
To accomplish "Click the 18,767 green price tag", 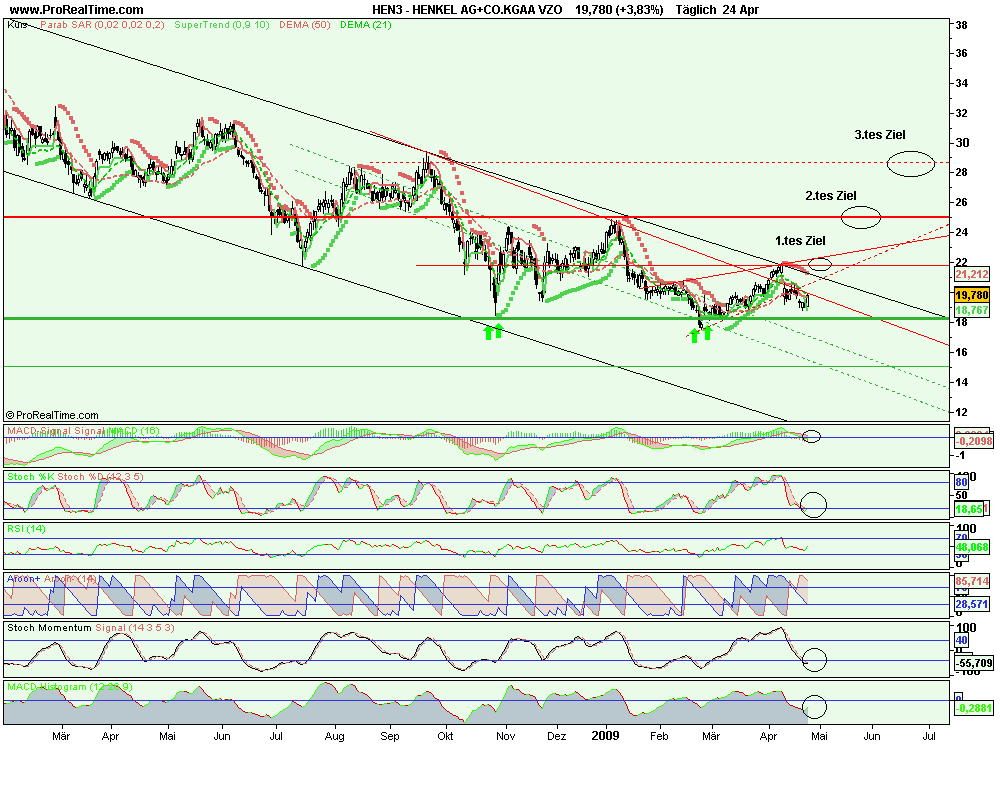I will pyautogui.click(x=971, y=310).
